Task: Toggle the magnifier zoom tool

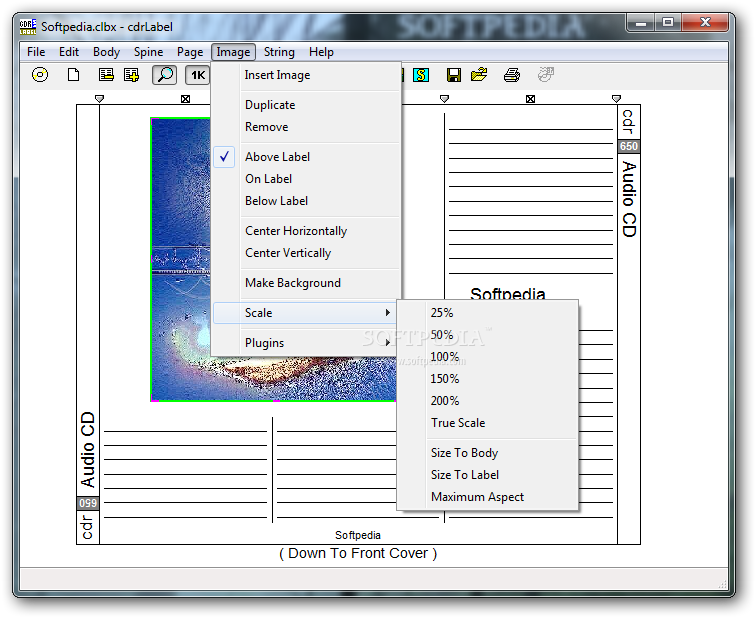Action: (x=164, y=75)
